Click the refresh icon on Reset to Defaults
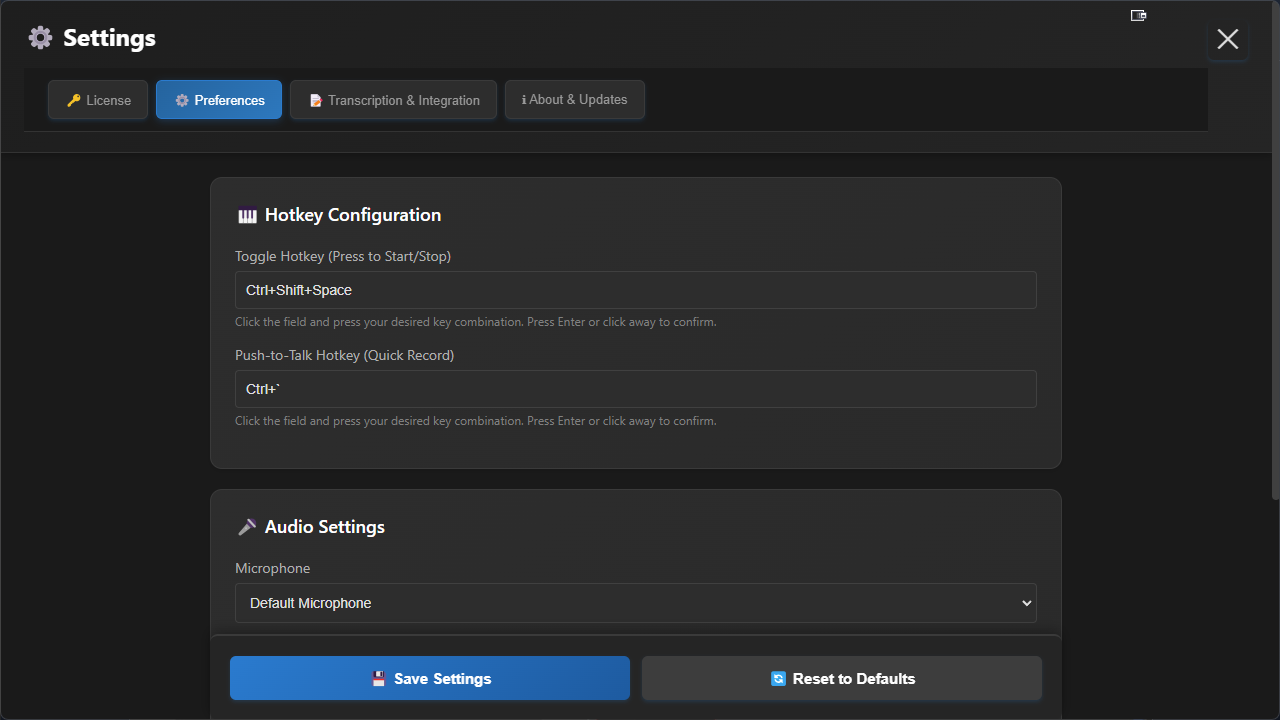 coord(778,679)
